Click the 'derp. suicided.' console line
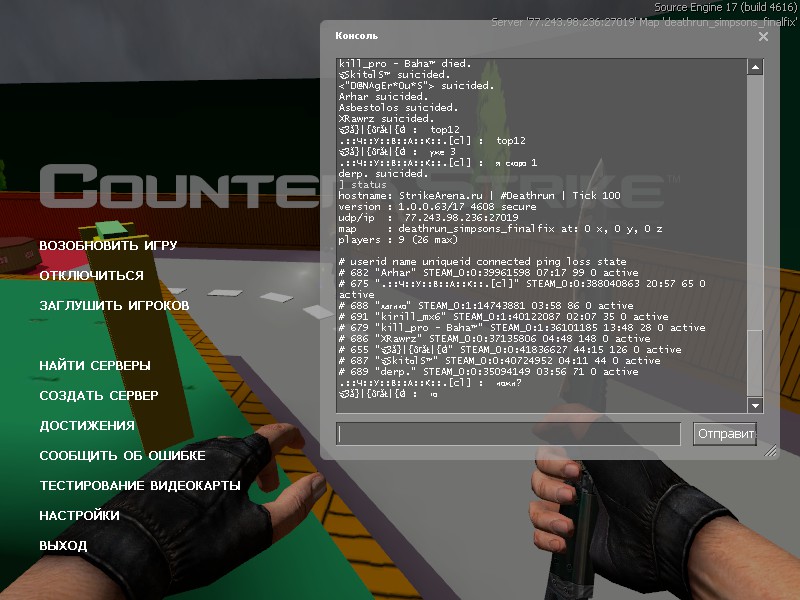This screenshot has width=800, height=600. tap(383, 173)
